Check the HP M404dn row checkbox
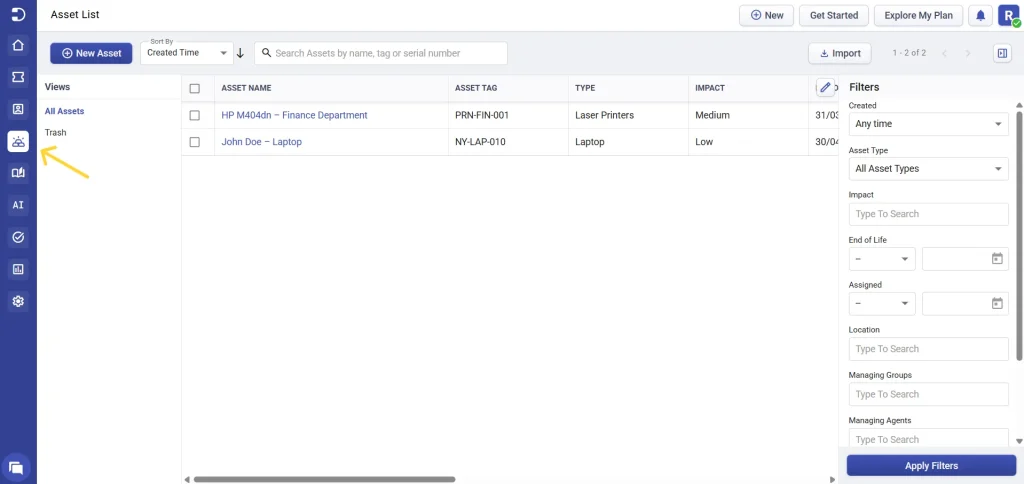The height and width of the screenshot is (484, 1024). pyautogui.click(x=195, y=115)
